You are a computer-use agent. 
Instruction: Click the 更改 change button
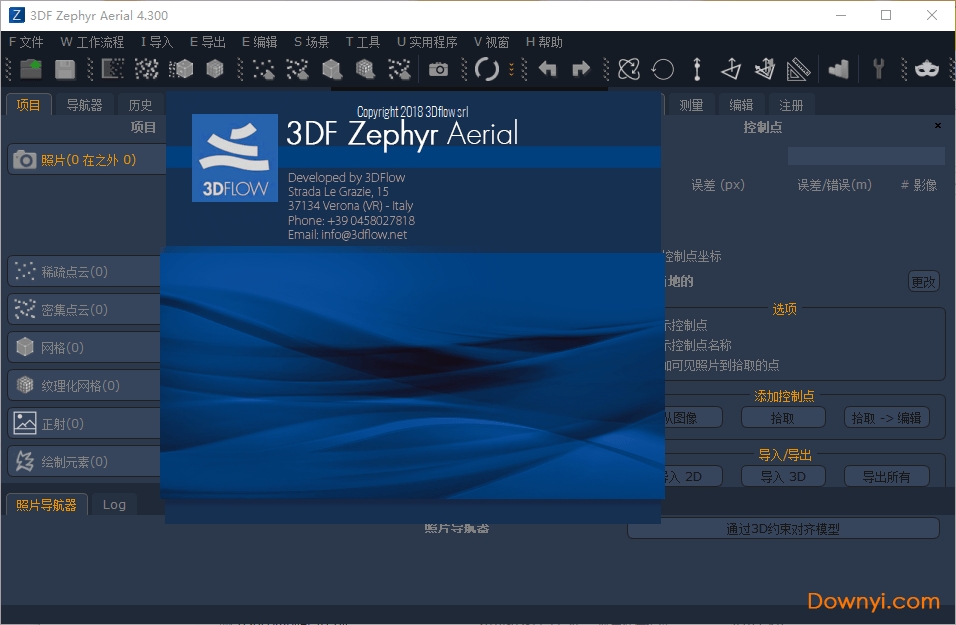pos(923,282)
